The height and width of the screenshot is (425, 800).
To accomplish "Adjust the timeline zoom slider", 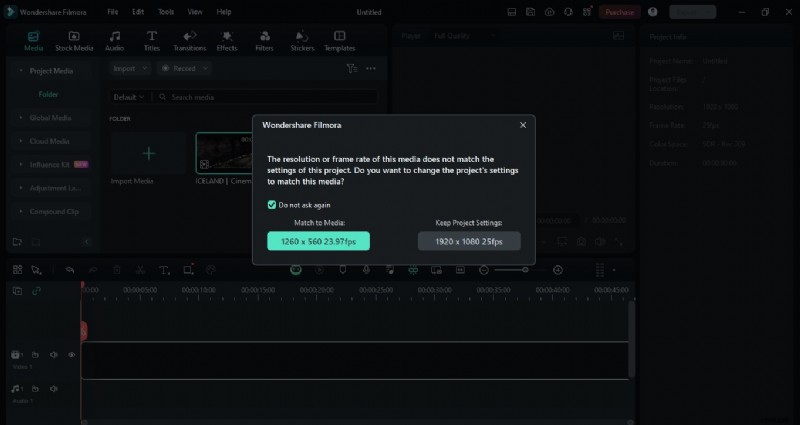I will point(512,270).
